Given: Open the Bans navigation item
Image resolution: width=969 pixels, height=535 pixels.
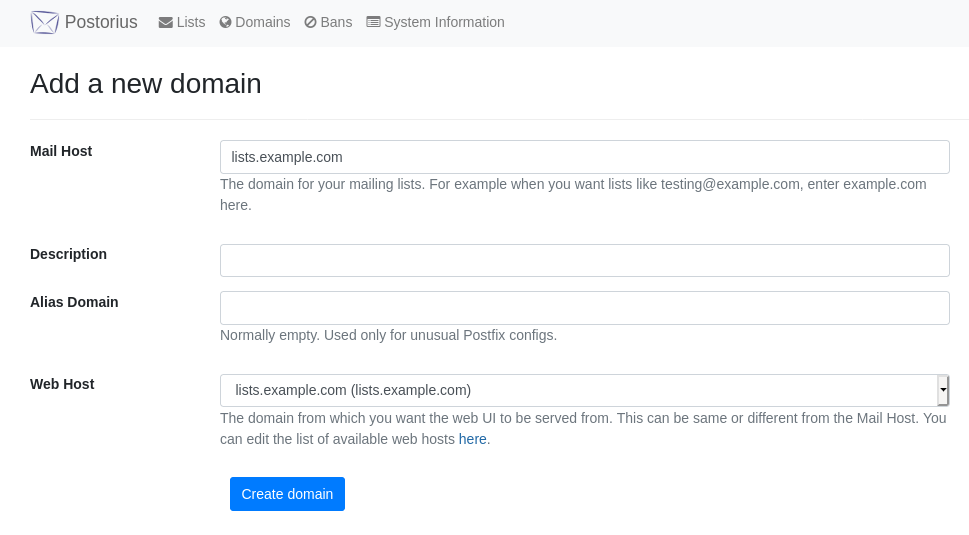Looking at the screenshot, I should [328, 22].
